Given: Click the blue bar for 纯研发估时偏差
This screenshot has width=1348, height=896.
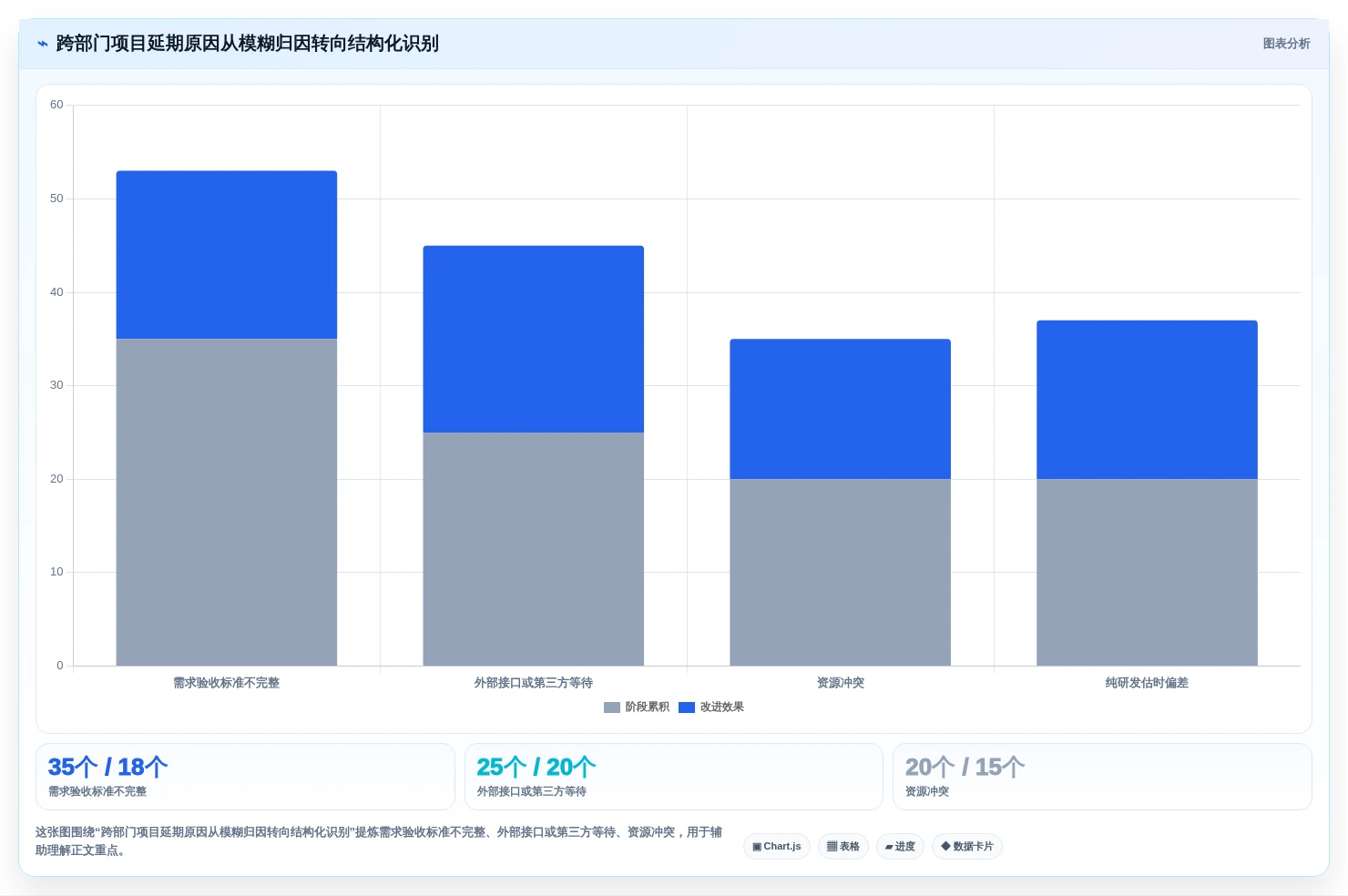Looking at the screenshot, I should [1147, 400].
